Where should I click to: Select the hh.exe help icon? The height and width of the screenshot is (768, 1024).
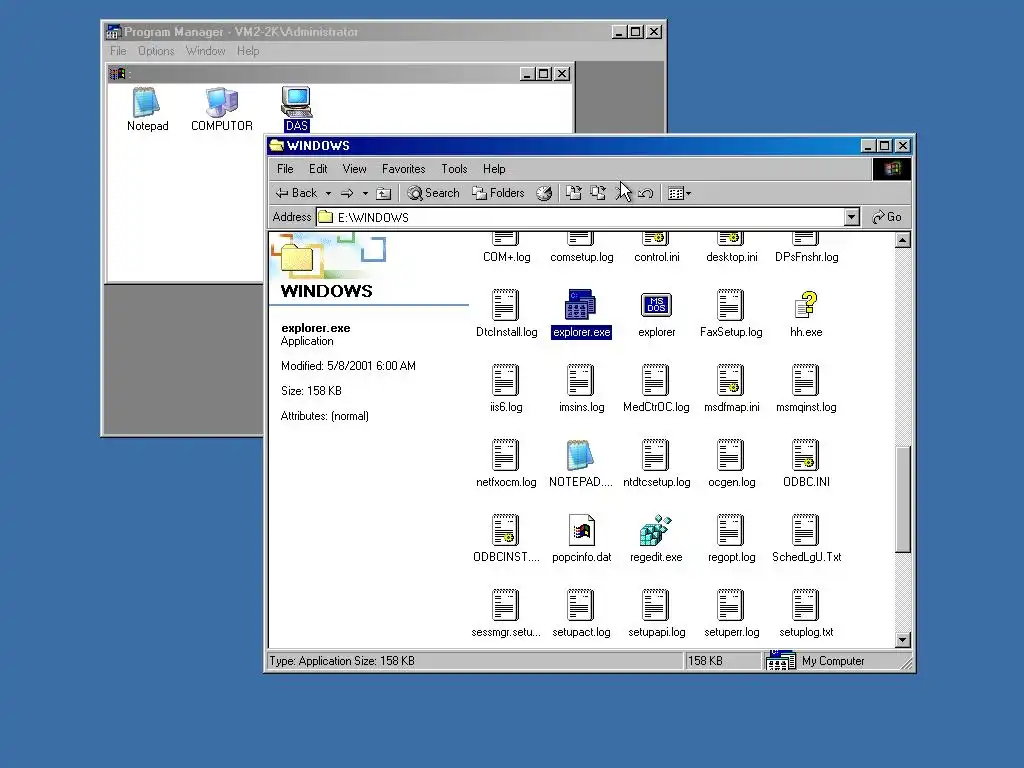(x=806, y=305)
